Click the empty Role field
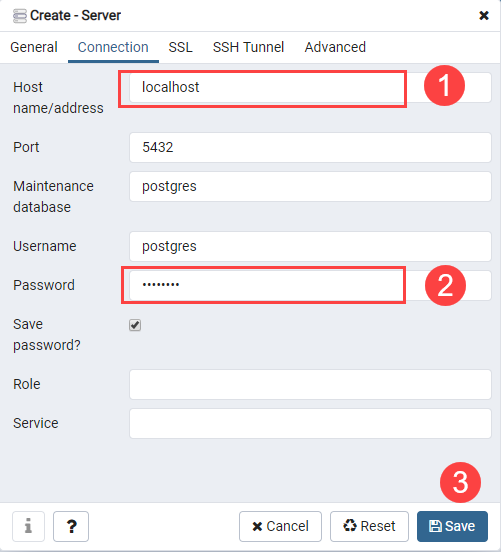Screen dimensions: 501x552 pyautogui.click(x=310, y=384)
